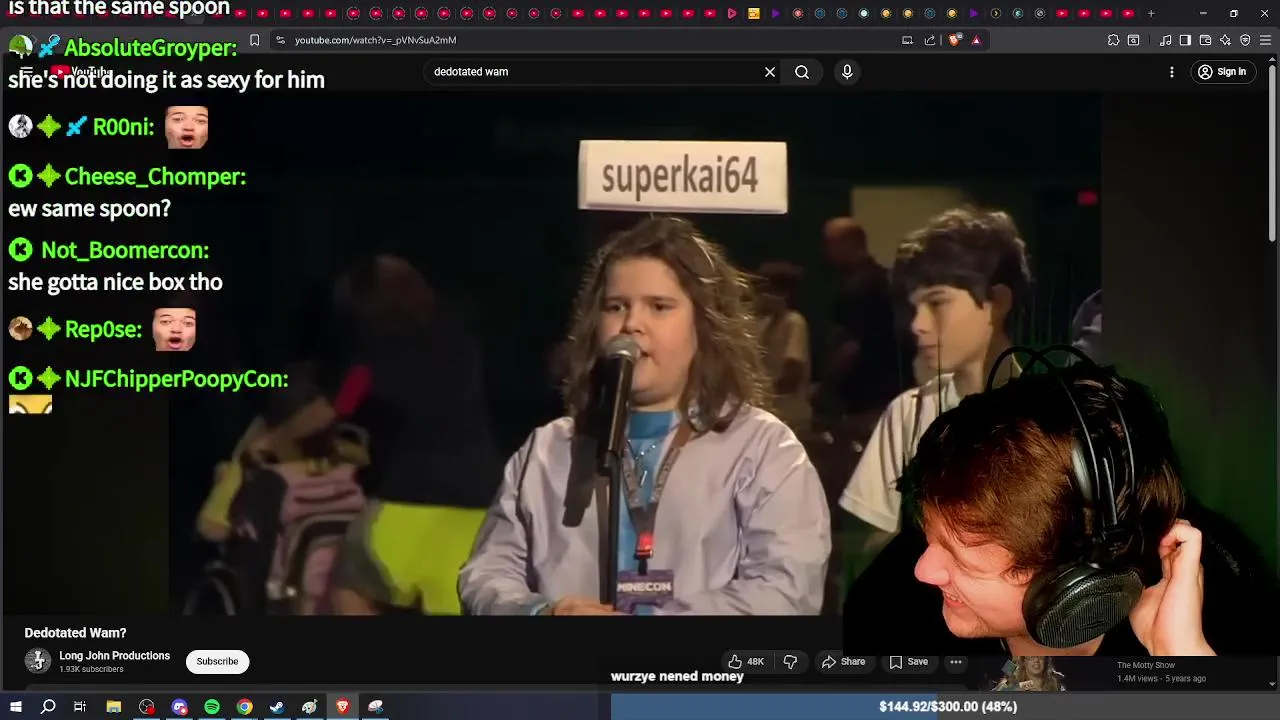This screenshot has width=1280, height=720.
Task: Click the share page icon in address bar
Action: [930, 40]
